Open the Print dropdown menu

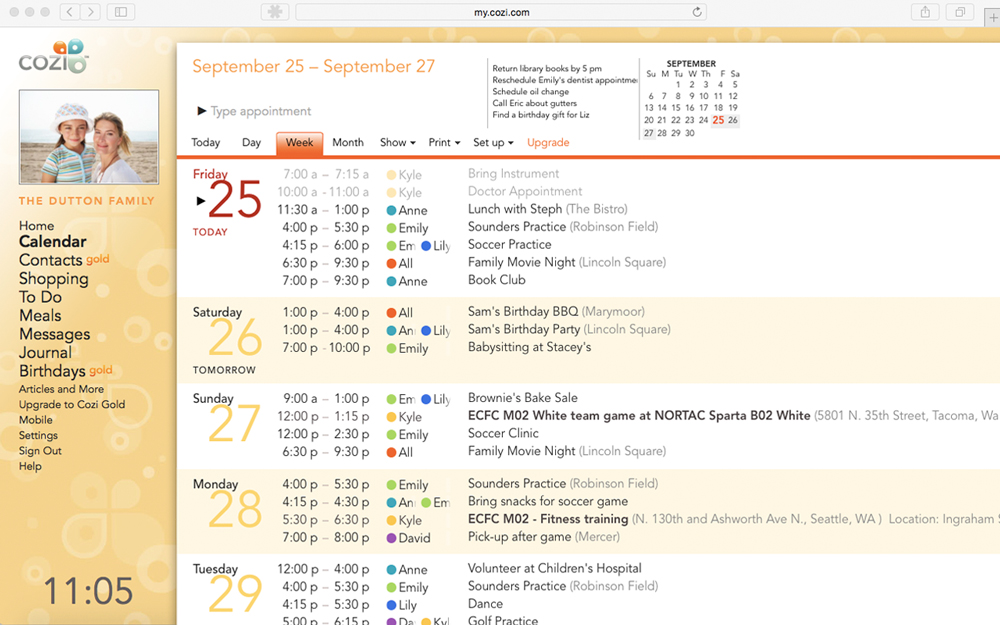click(444, 142)
